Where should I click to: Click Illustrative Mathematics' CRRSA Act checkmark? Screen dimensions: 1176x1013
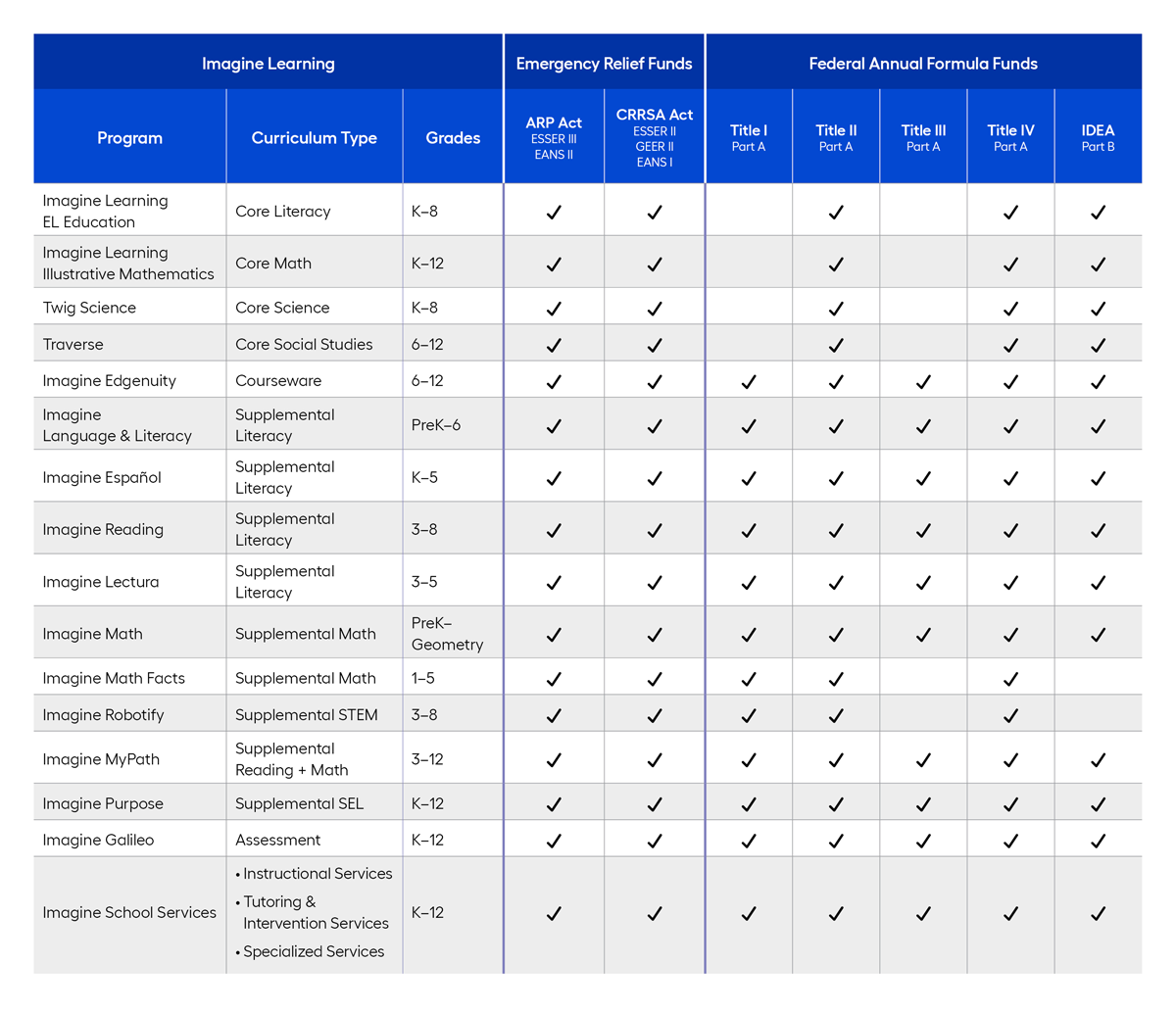click(x=655, y=264)
